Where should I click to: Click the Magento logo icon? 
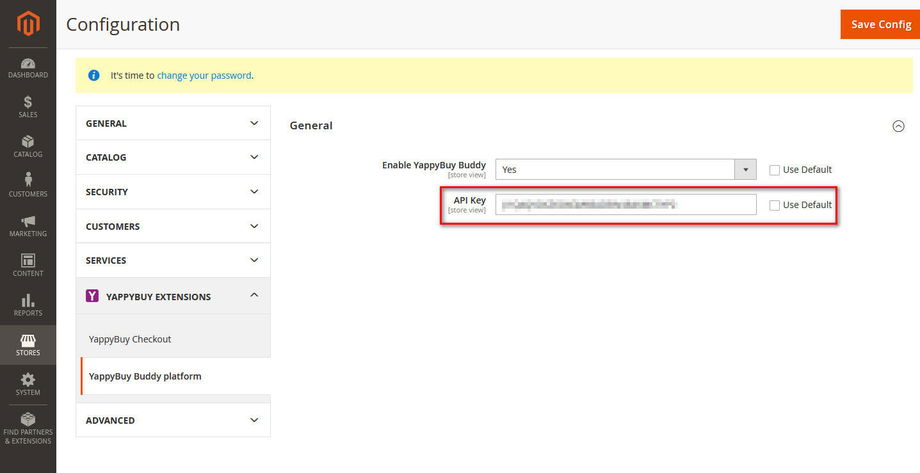[28, 23]
